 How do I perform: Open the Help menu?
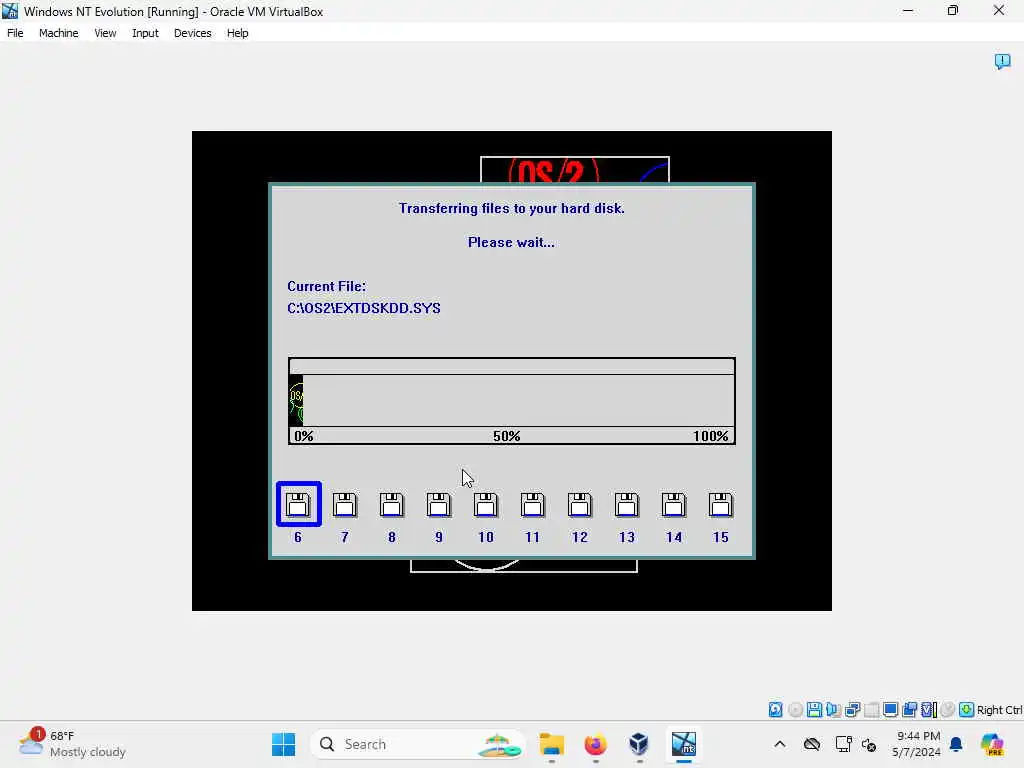point(238,33)
